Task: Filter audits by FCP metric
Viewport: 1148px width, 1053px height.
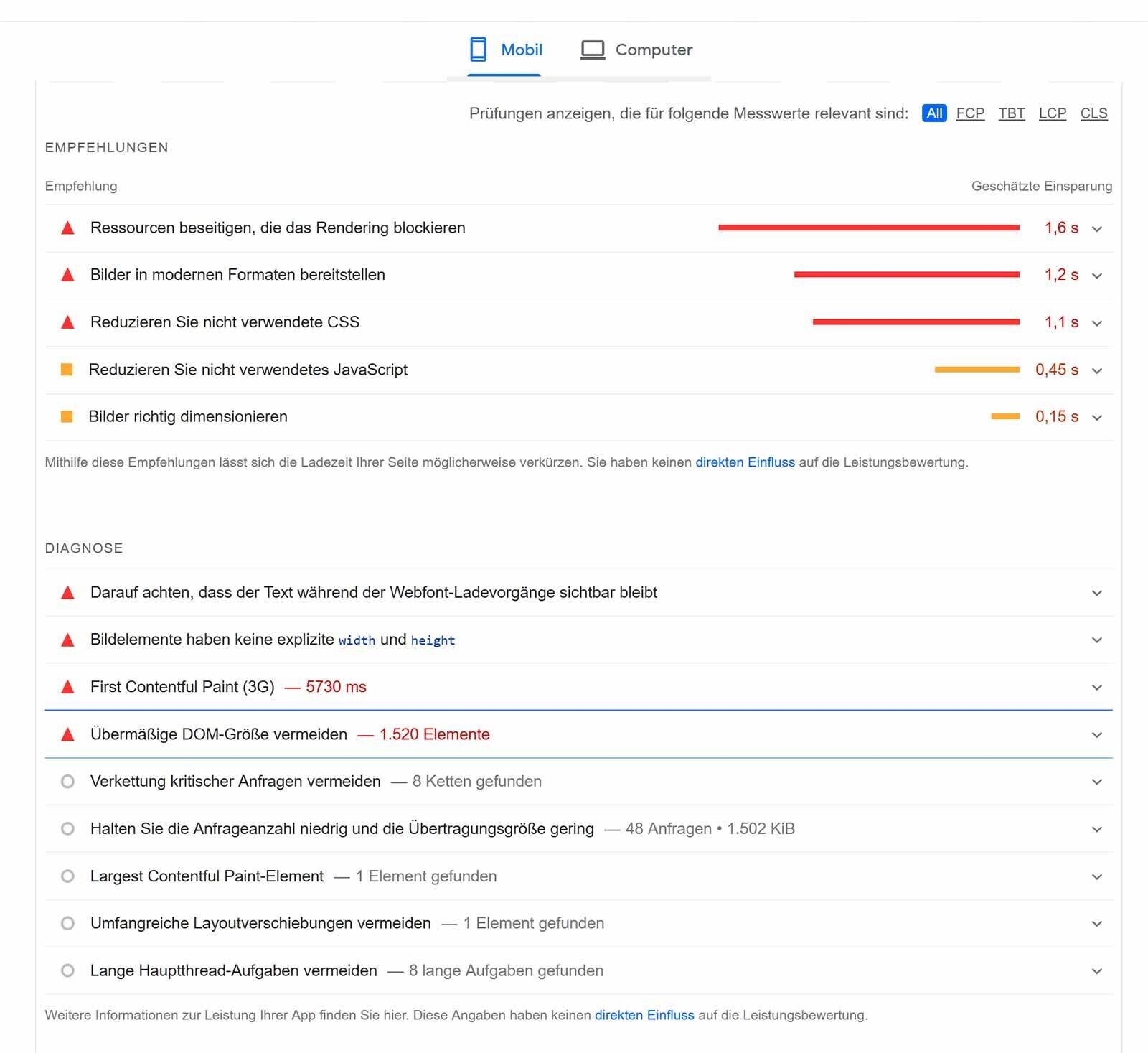Action: pyautogui.click(x=970, y=113)
